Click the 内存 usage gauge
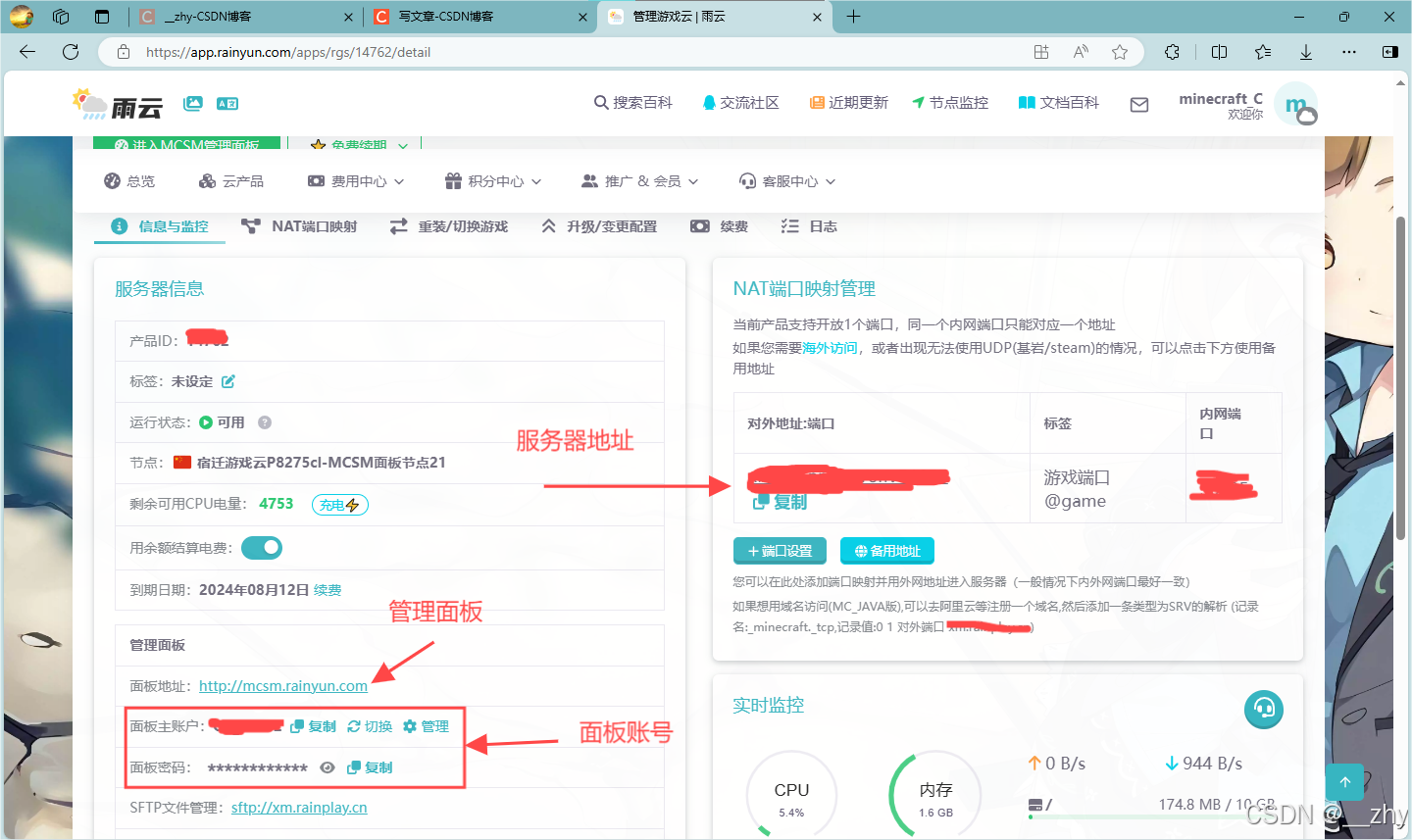The height and width of the screenshot is (840, 1412). [935, 797]
